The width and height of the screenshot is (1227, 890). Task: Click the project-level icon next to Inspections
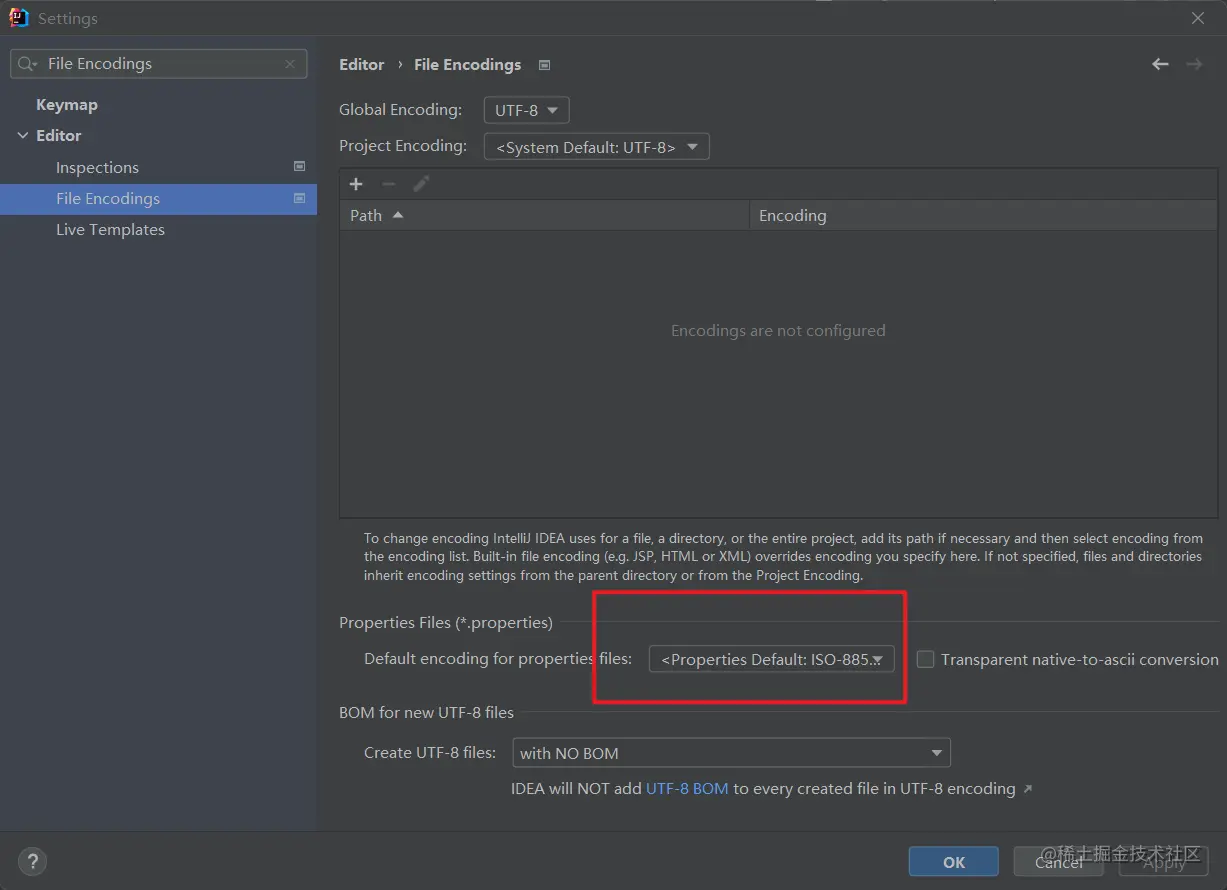click(x=299, y=166)
